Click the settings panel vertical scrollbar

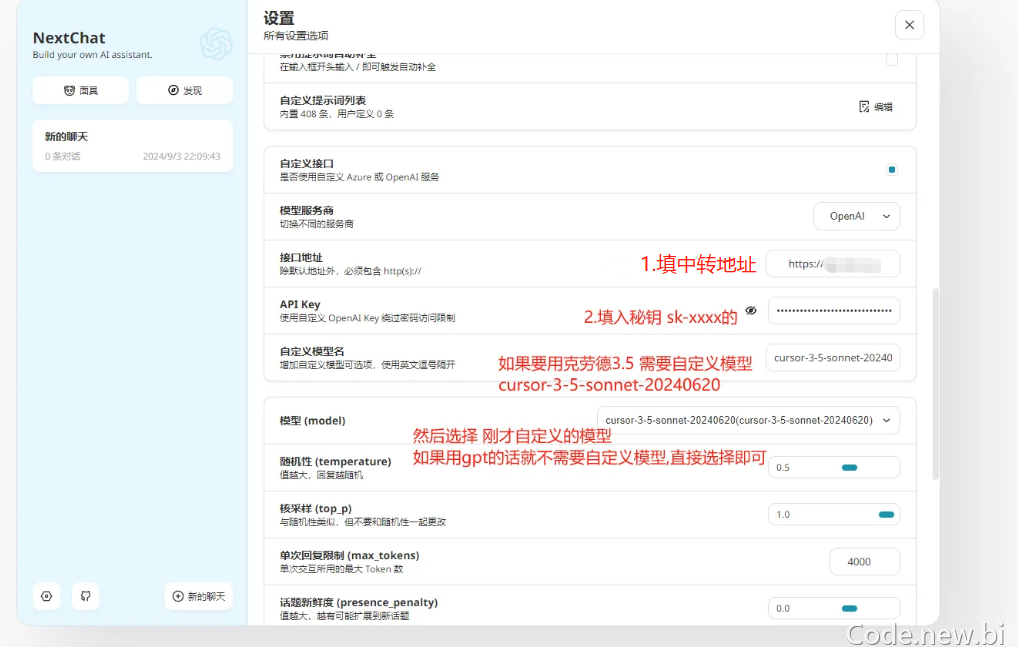[x=936, y=383]
